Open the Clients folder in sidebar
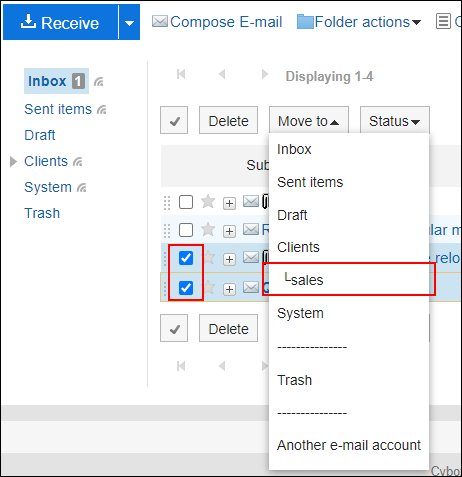462x477 pixels. pyautogui.click(x=46, y=161)
